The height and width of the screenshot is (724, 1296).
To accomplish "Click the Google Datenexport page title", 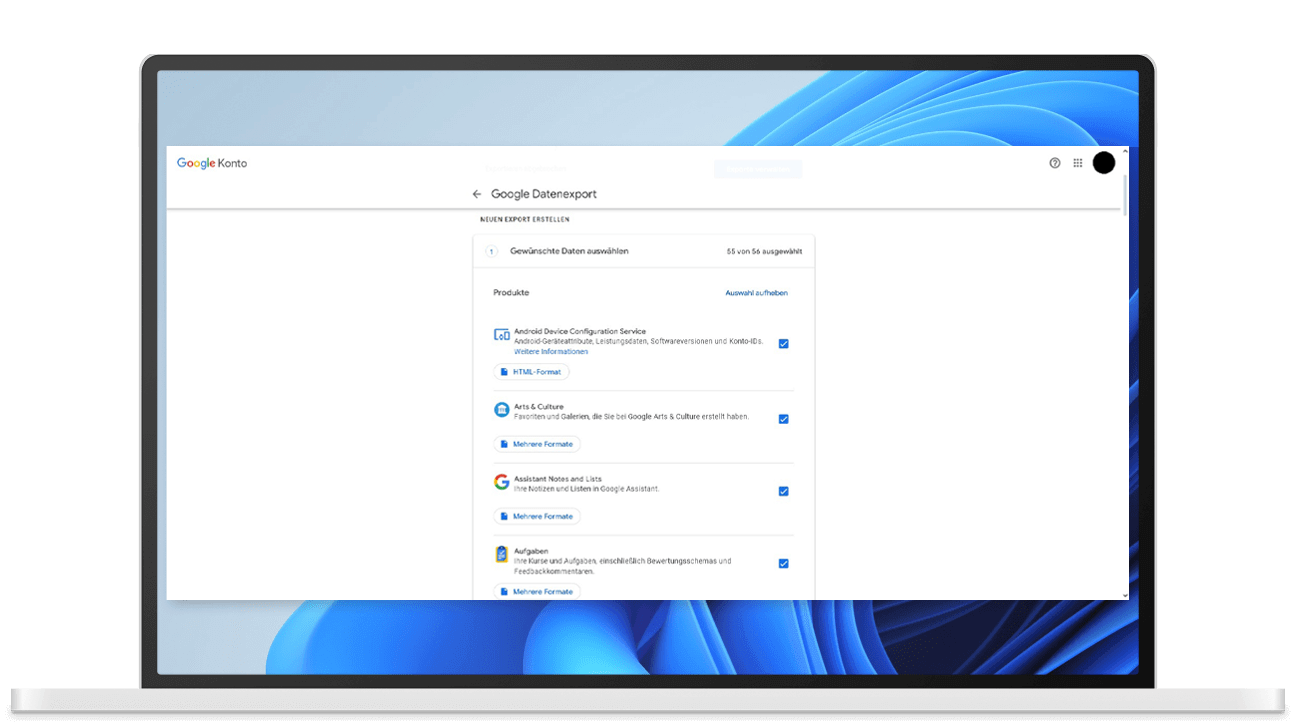I will 544,194.
